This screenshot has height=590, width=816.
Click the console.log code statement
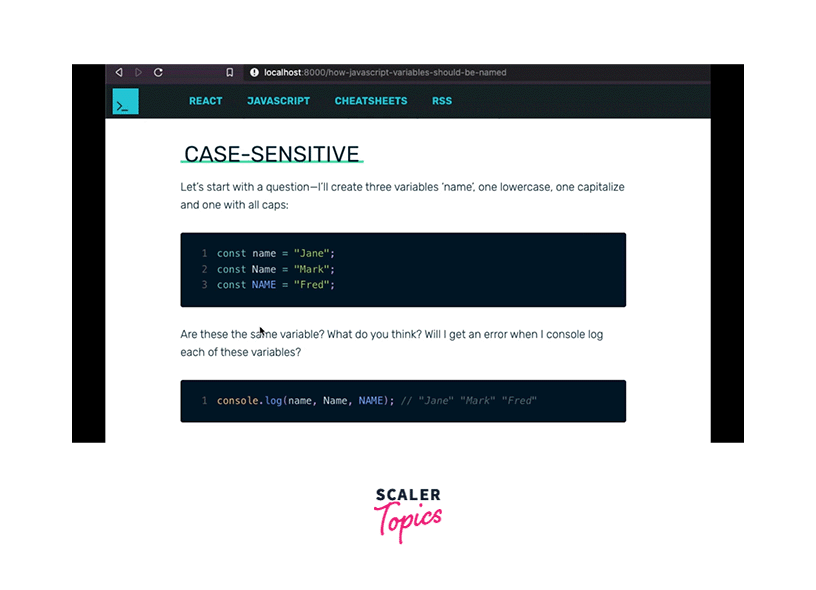(305, 401)
